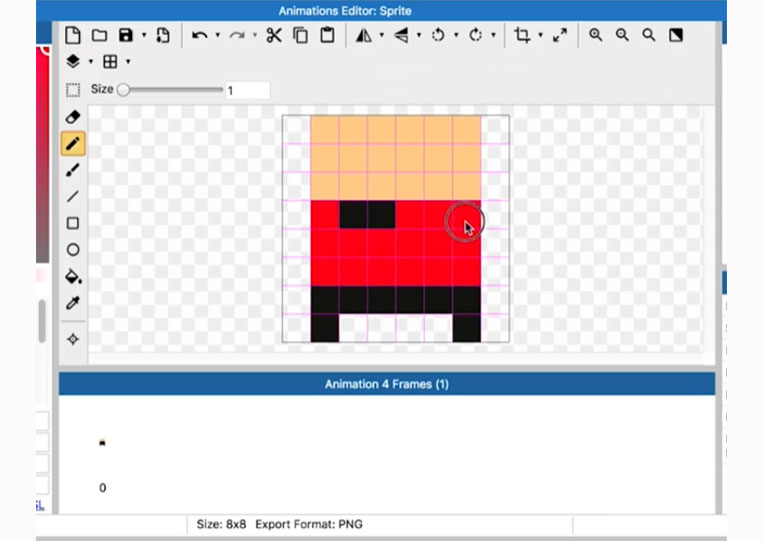Rotate the image clockwise
The width and height of the screenshot is (763, 541).
(475, 35)
